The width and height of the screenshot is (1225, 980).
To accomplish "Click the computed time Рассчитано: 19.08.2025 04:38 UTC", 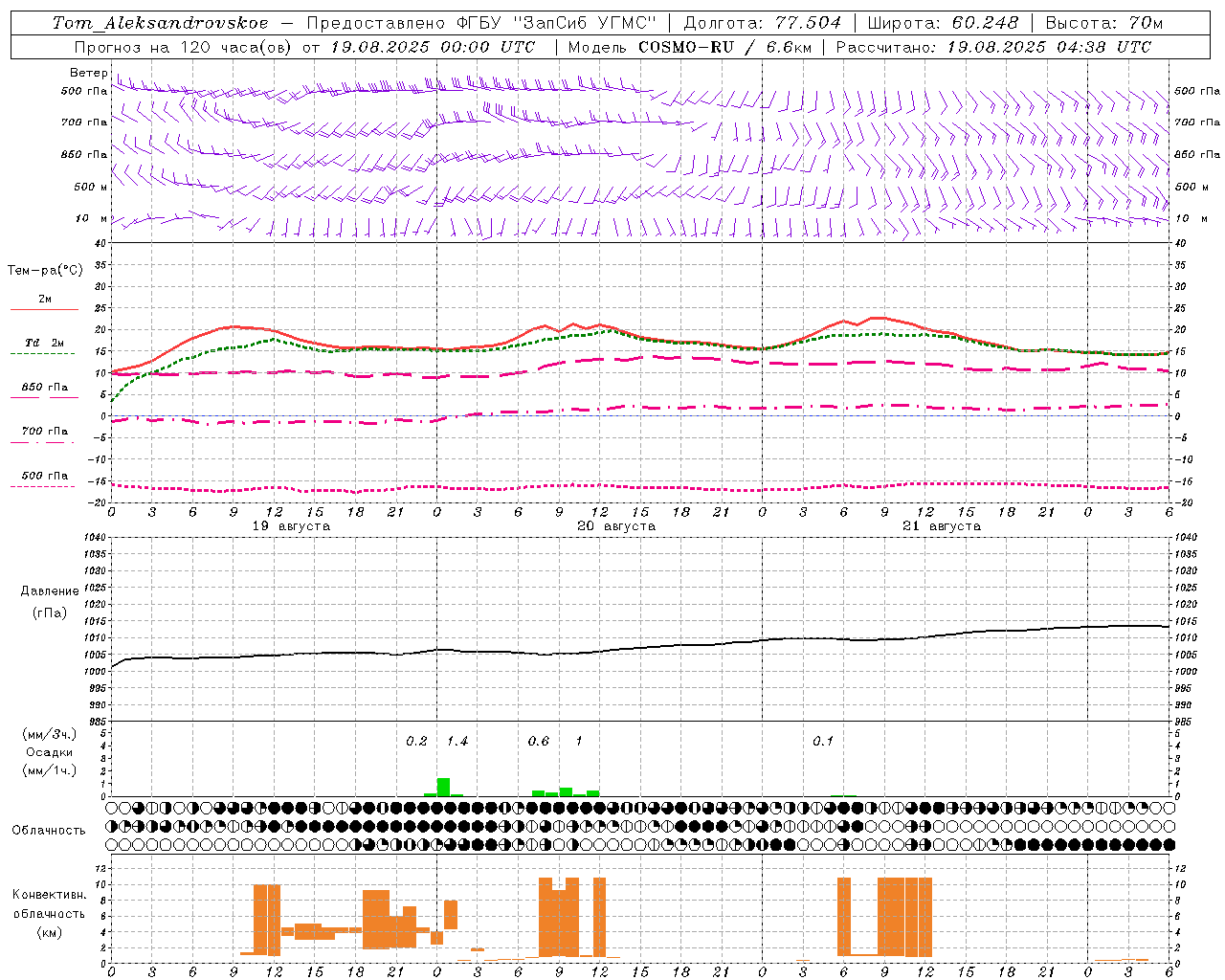I will (993, 47).
